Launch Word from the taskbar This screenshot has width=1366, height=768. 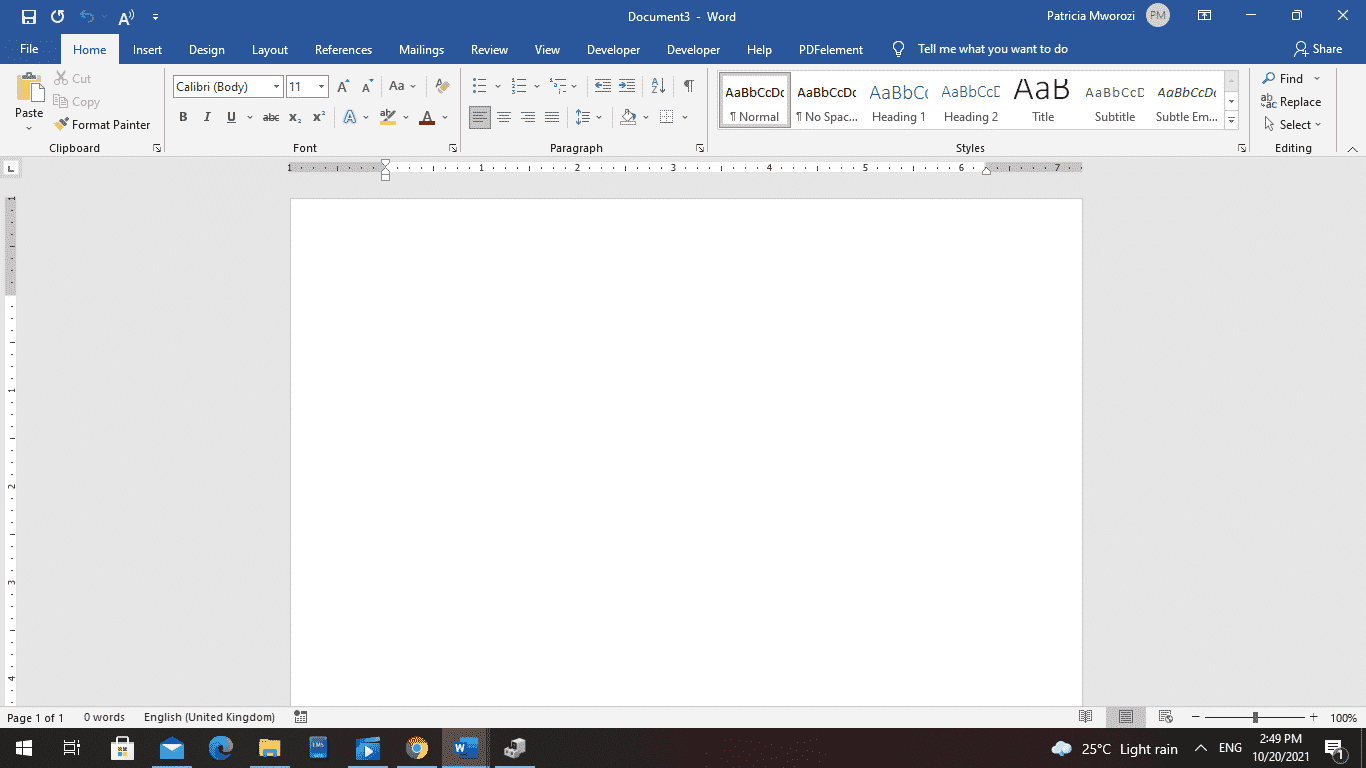[464, 748]
